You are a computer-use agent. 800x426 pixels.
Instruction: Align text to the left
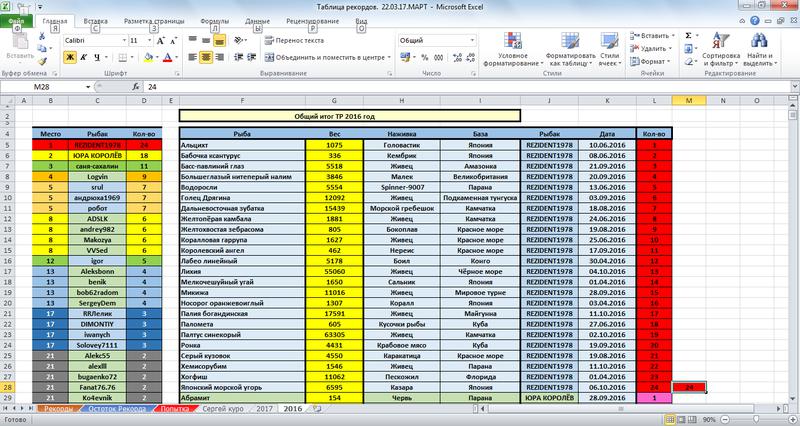192,58
